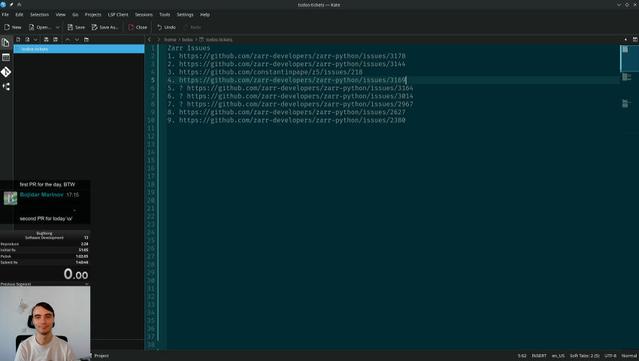Open the View menu
Image resolution: width=639 pixels, height=361 pixels.
pos(60,15)
